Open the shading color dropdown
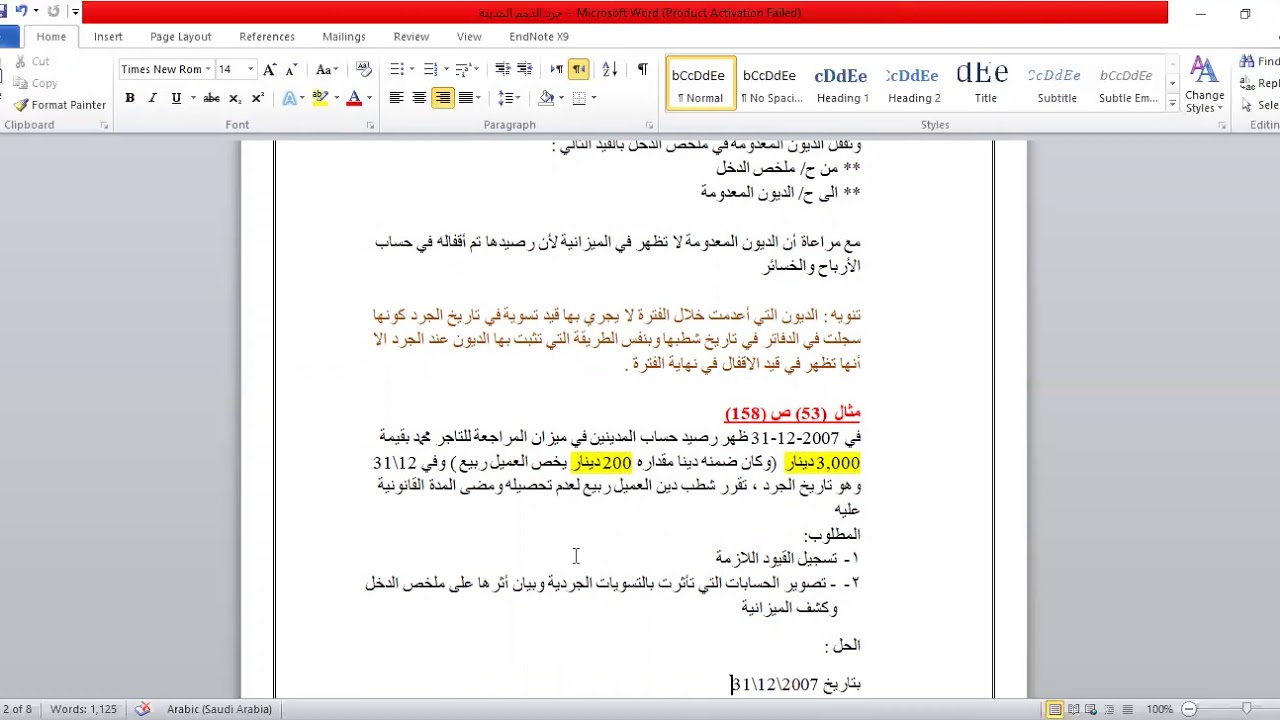Image resolution: width=1280 pixels, height=720 pixels. pyautogui.click(x=562, y=98)
